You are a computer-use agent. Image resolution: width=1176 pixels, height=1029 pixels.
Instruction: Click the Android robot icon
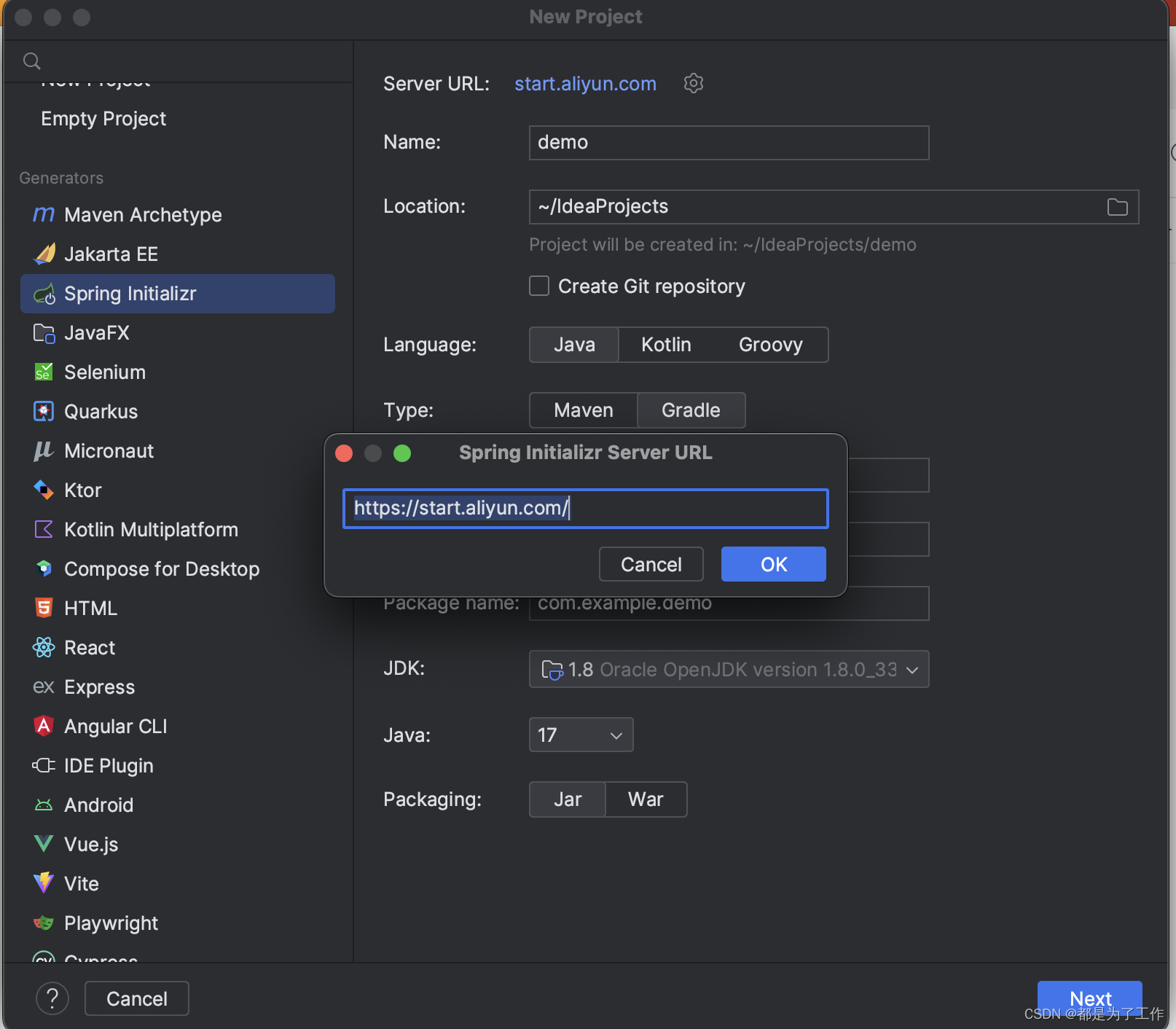pyautogui.click(x=44, y=805)
